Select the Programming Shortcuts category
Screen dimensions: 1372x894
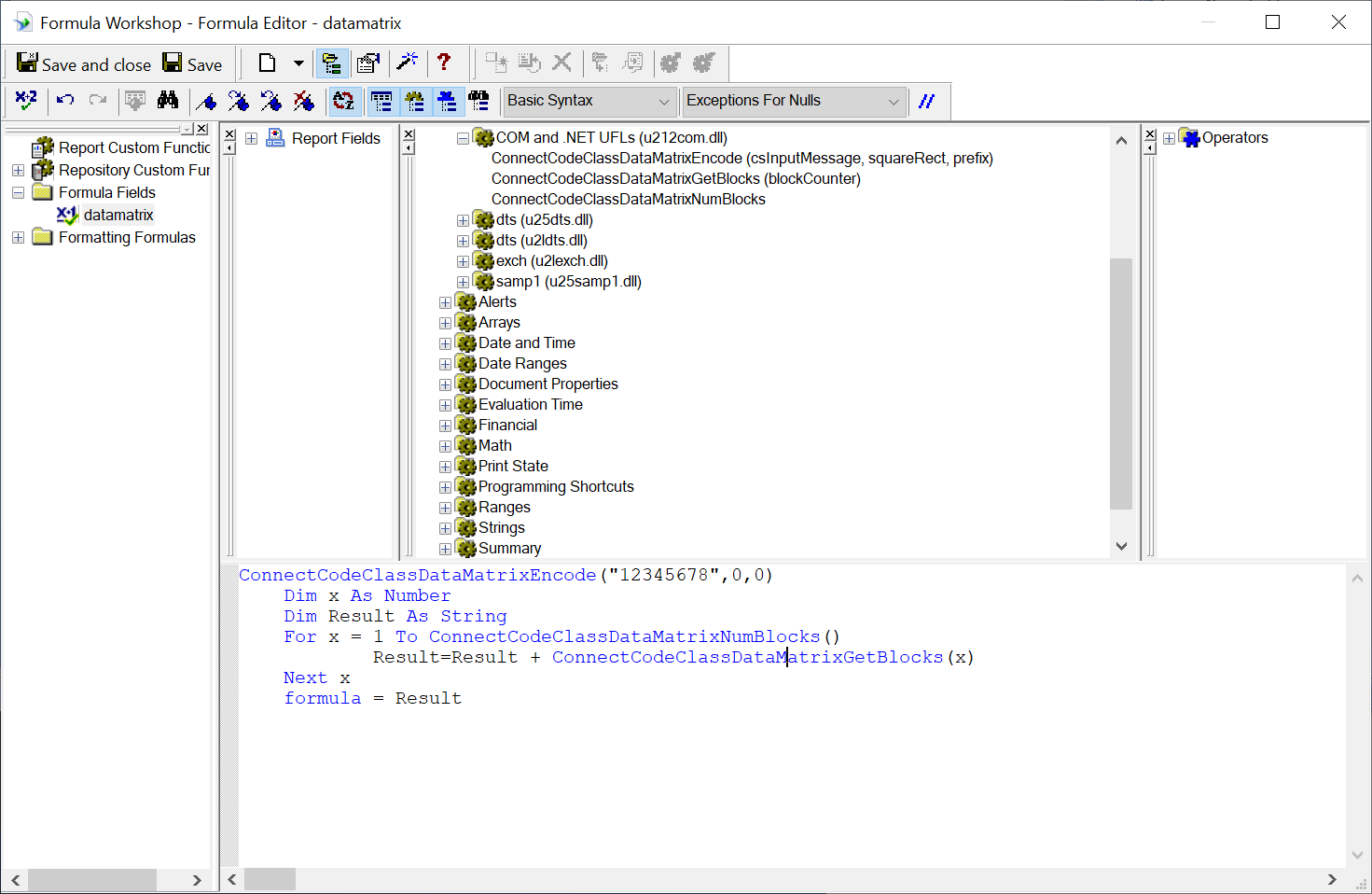tap(556, 486)
